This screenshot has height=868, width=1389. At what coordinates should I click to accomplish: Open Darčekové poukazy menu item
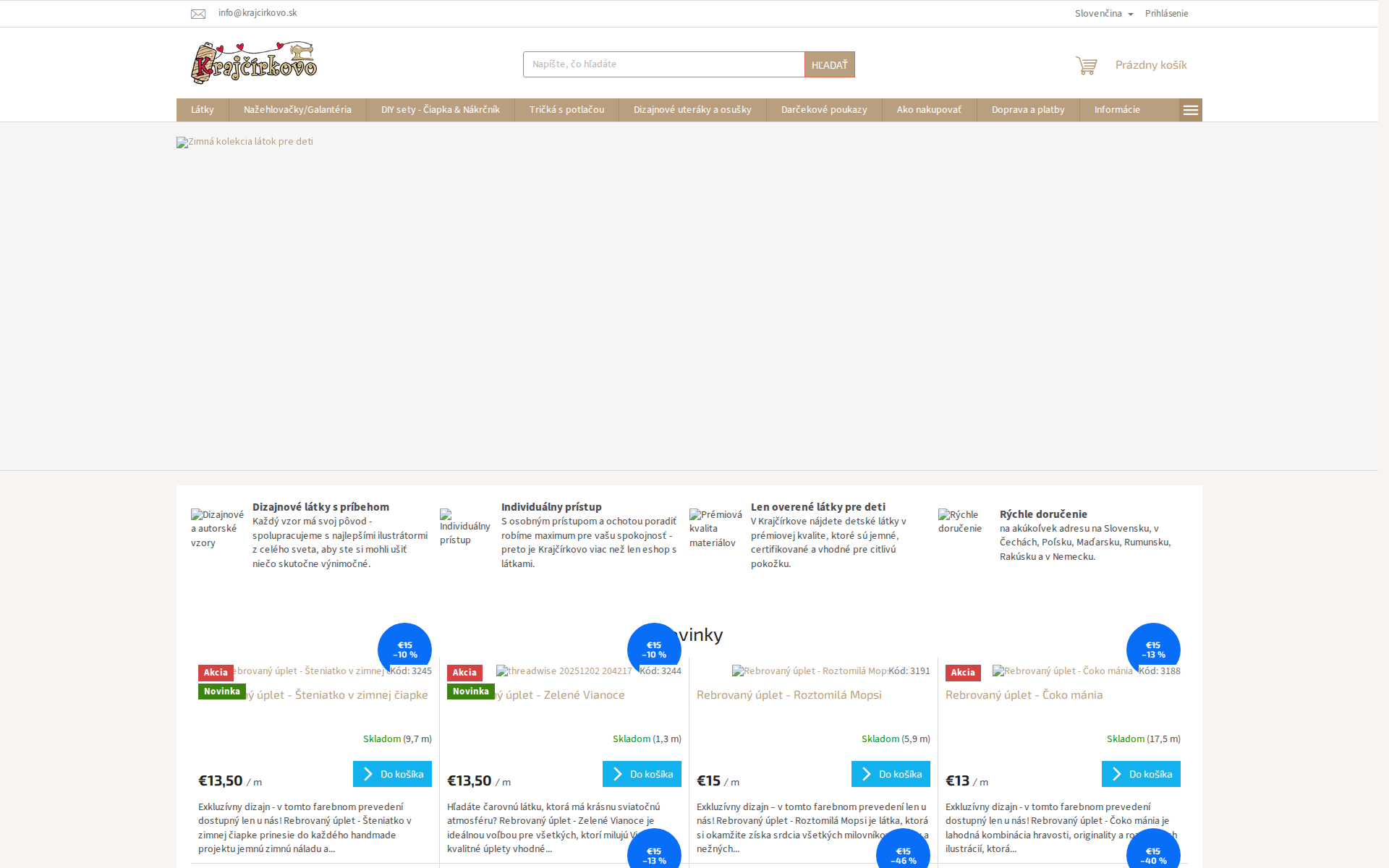pos(824,110)
